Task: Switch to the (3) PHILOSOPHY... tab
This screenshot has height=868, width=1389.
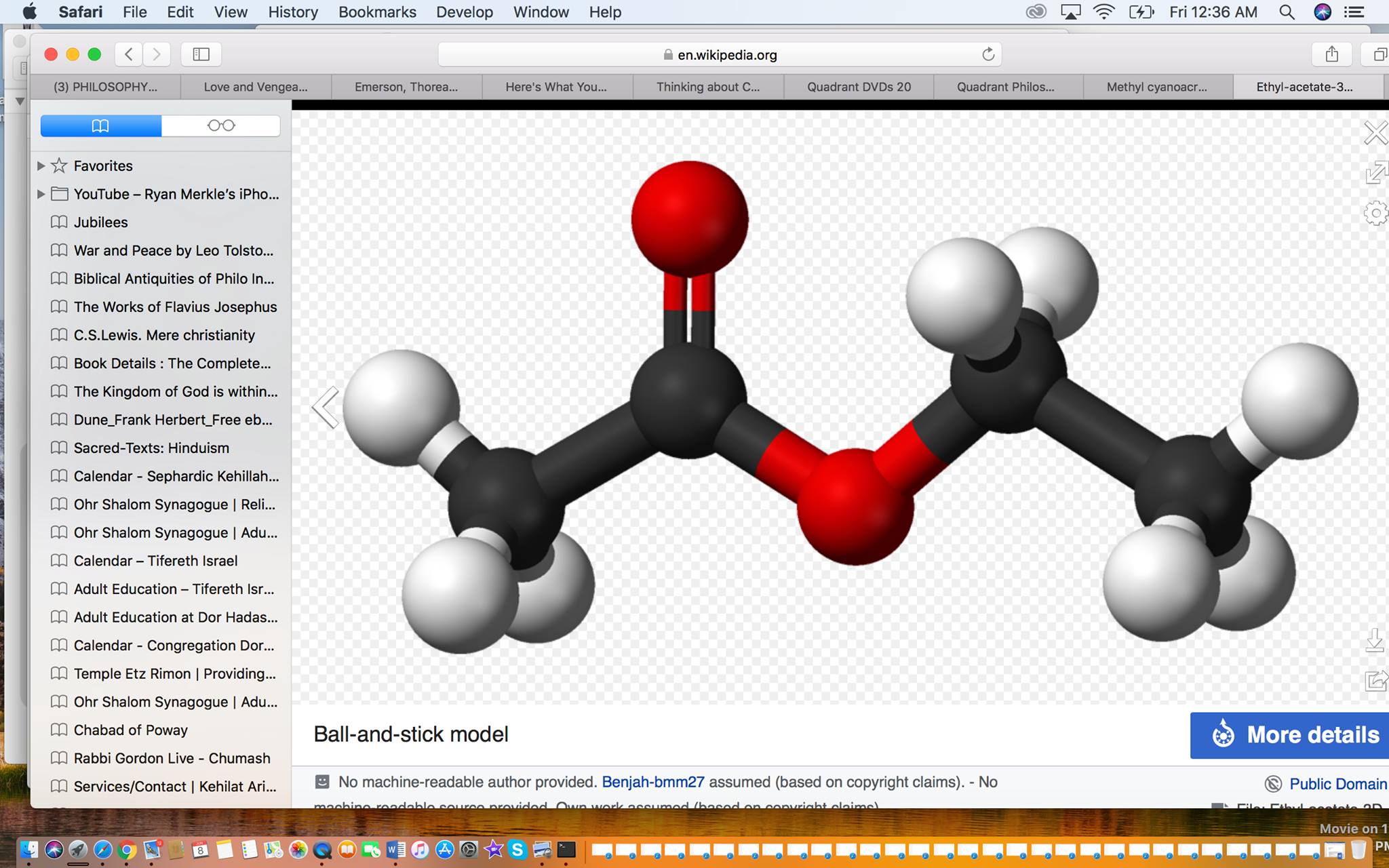Action: pyautogui.click(x=105, y=87)
